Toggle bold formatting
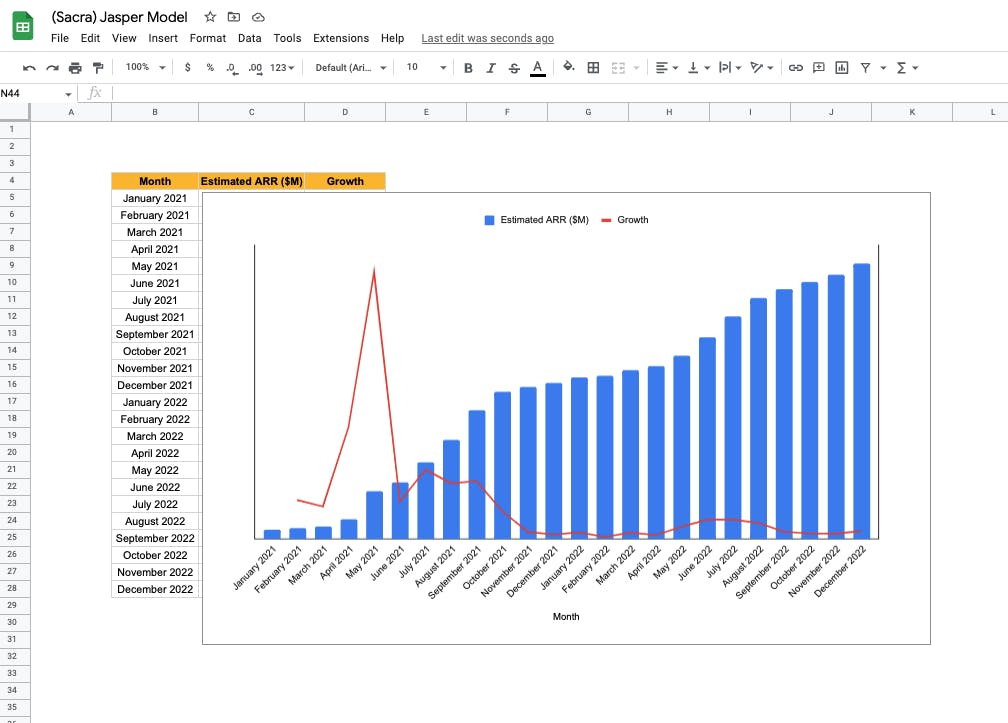 tap(468, 67)
